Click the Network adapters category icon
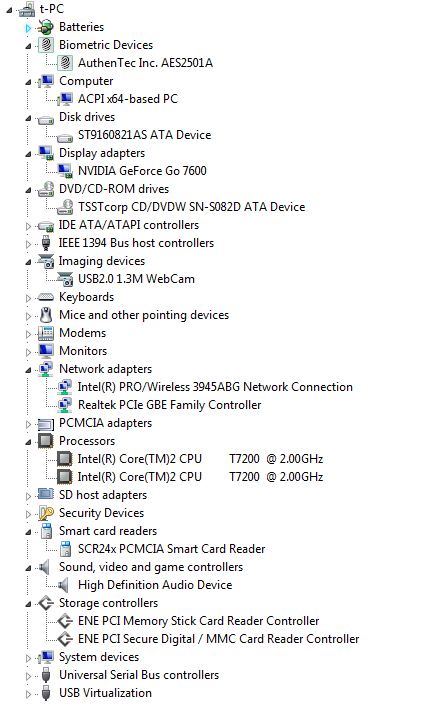 point(46,369)
